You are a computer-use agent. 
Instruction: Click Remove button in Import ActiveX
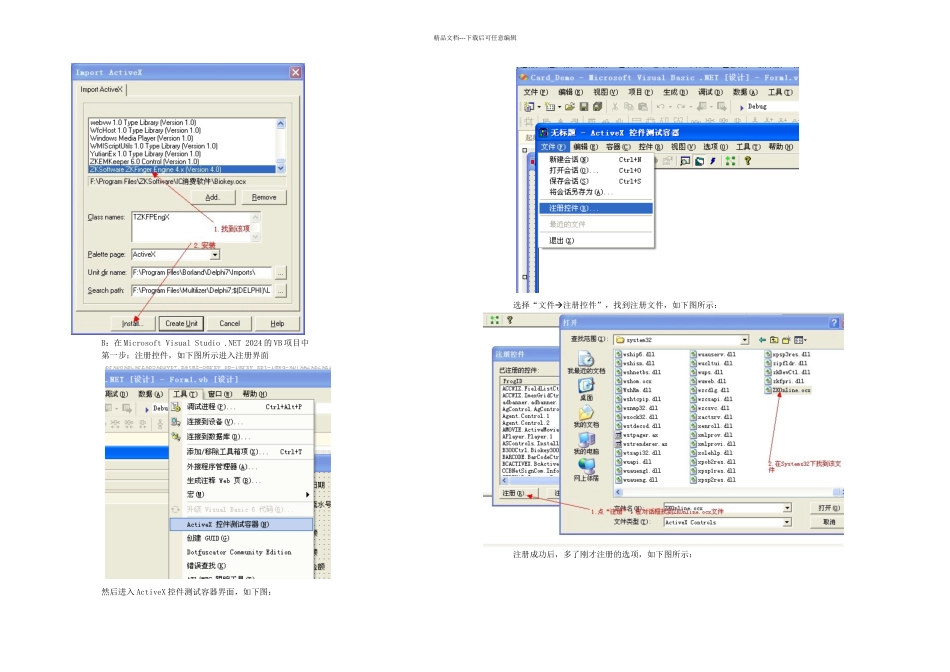point(264,198)
